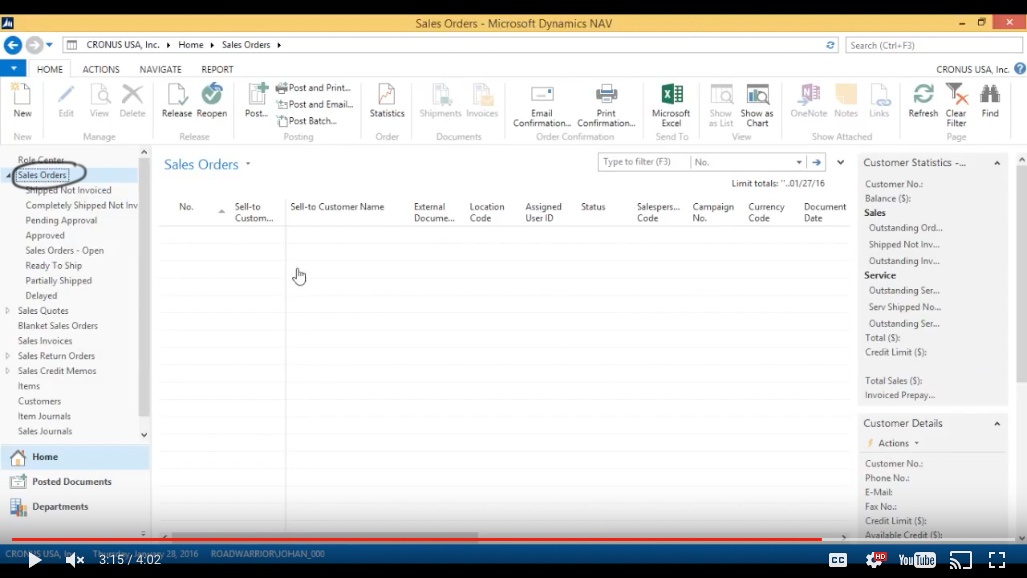Image resolution: width=1027 pixels, height=578 pixels.
Task: Enter fullscreen video mode
Action: [997, 560]
